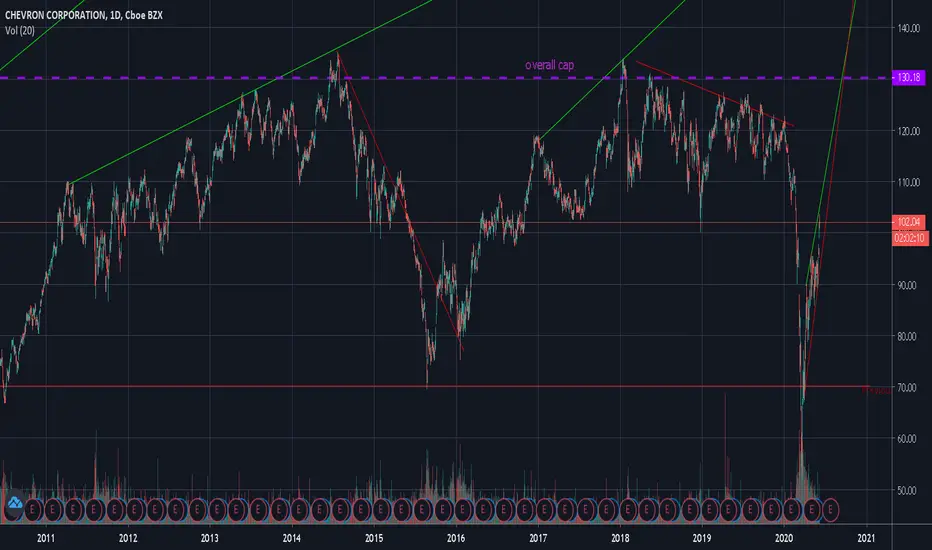Open the first E earnings marker beside the cloud logo
This screenshot has height=550, width=932.
point(33,510)
